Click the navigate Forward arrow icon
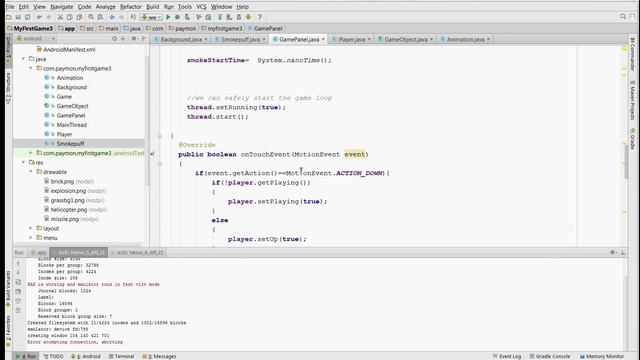Viewport: 640px width, 360px height. (121, 17)
